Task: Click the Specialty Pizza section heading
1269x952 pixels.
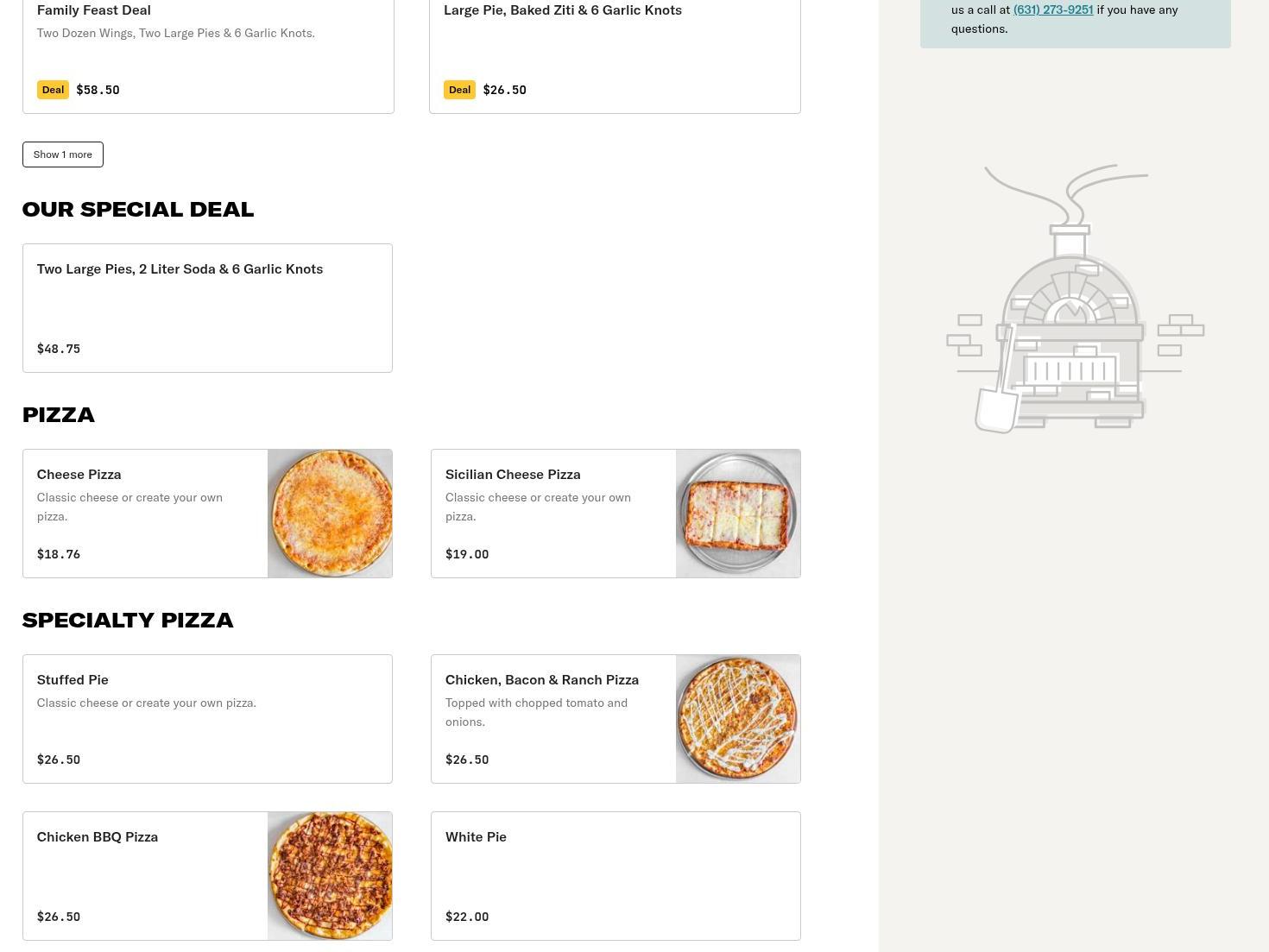Action: pos(128,620)
